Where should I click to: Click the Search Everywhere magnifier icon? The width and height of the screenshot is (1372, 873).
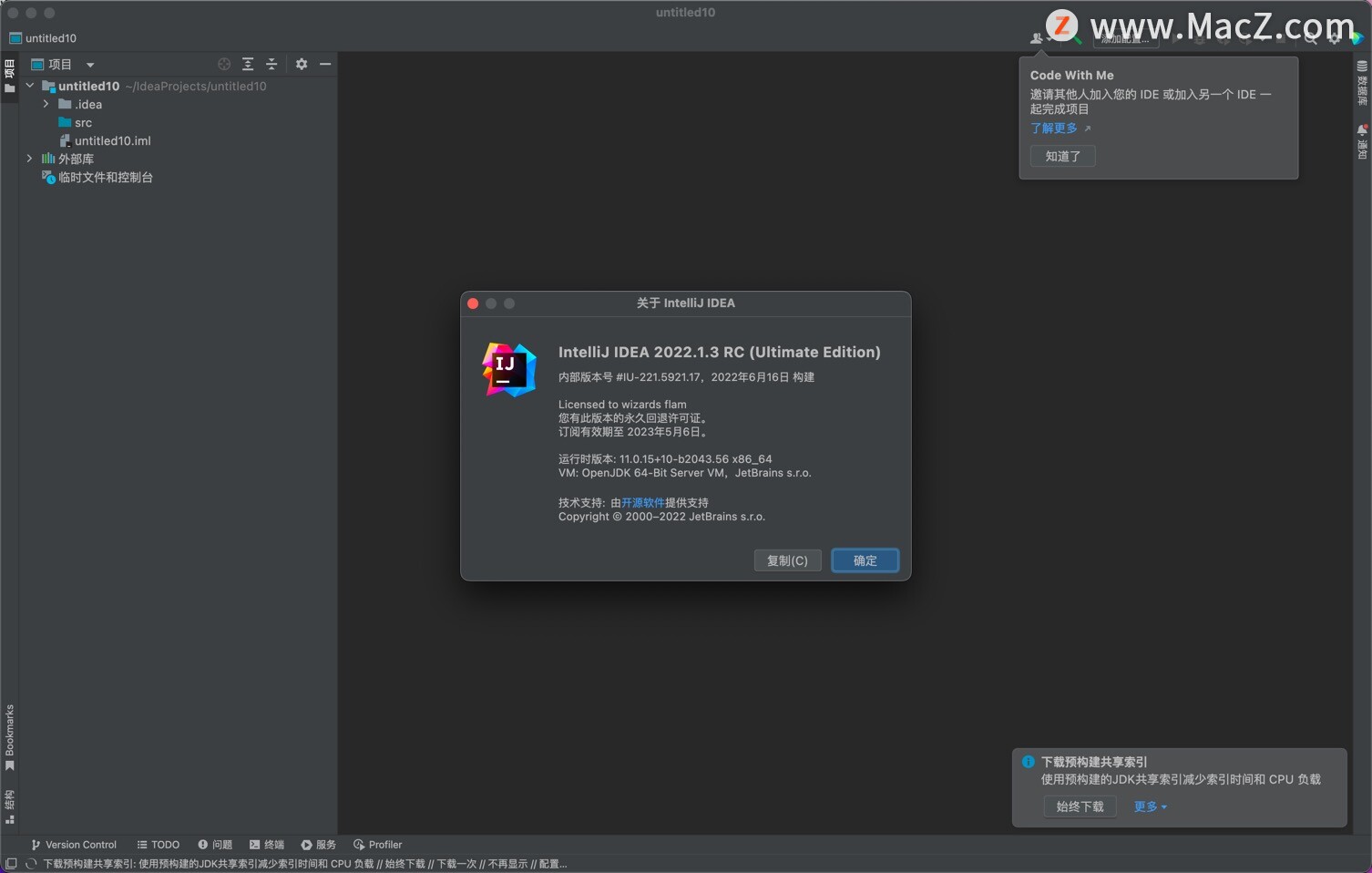point(1310,38)
